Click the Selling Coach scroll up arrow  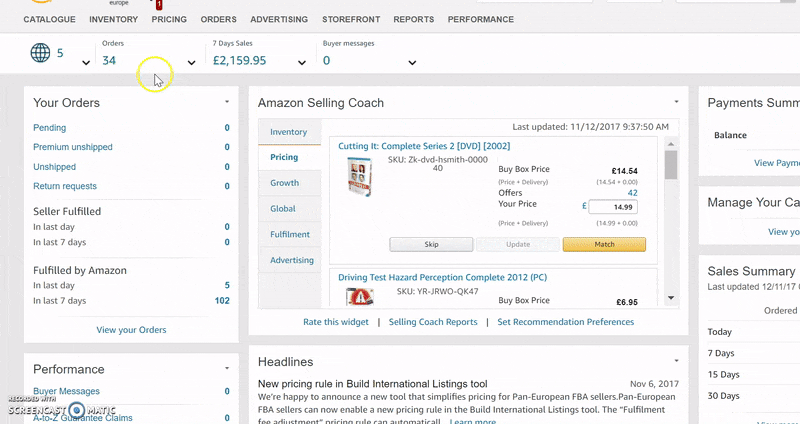[x=671, y=144]
